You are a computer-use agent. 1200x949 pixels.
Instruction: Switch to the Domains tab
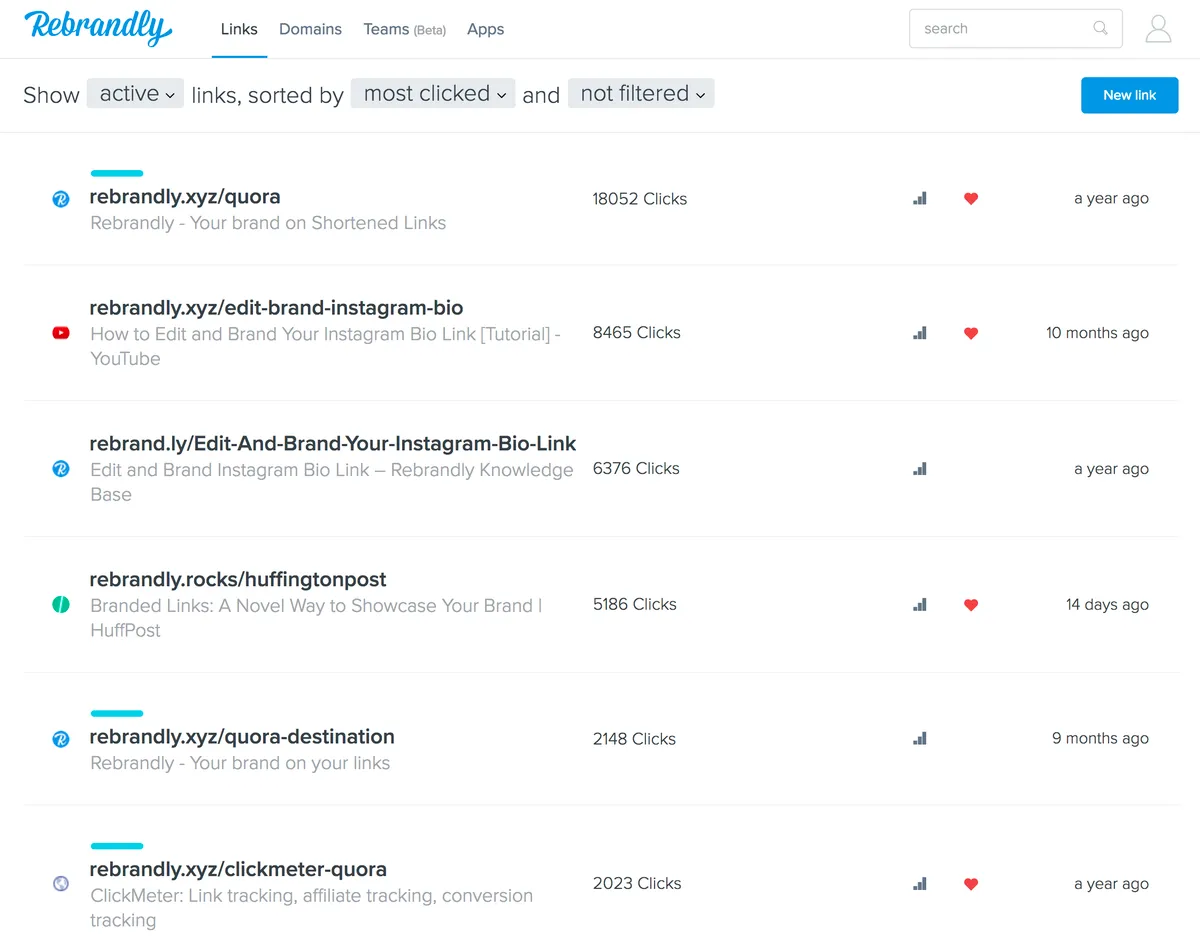pyautogui.click(x=310, y=29)
